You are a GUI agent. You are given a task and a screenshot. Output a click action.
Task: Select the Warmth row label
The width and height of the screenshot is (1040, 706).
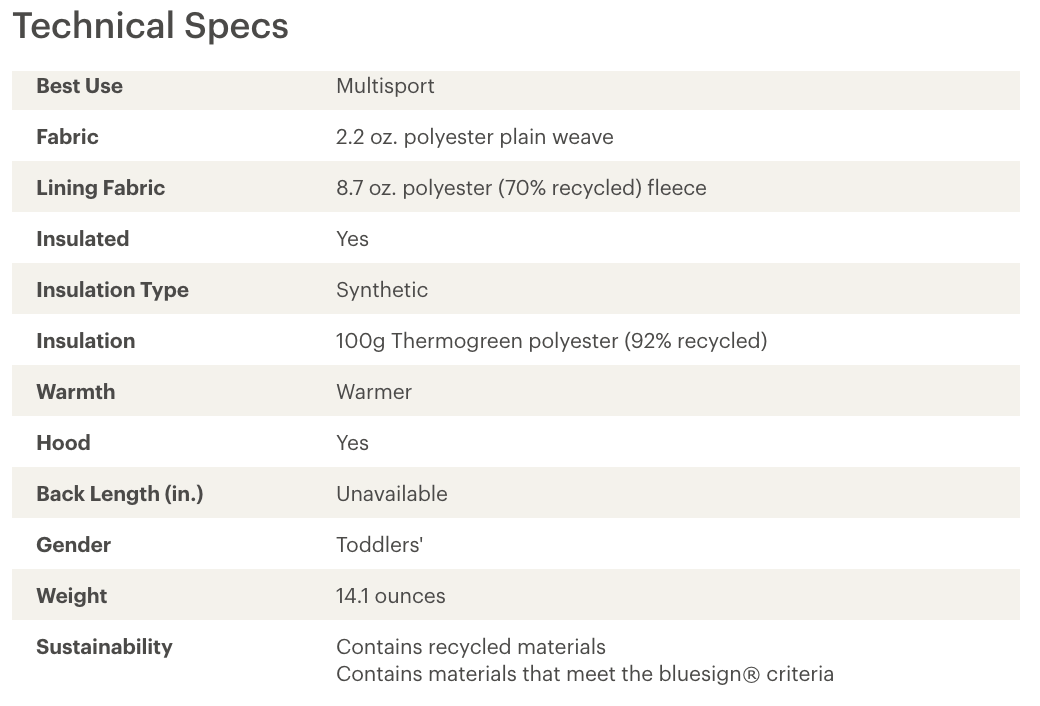click(x=76, y=392)
